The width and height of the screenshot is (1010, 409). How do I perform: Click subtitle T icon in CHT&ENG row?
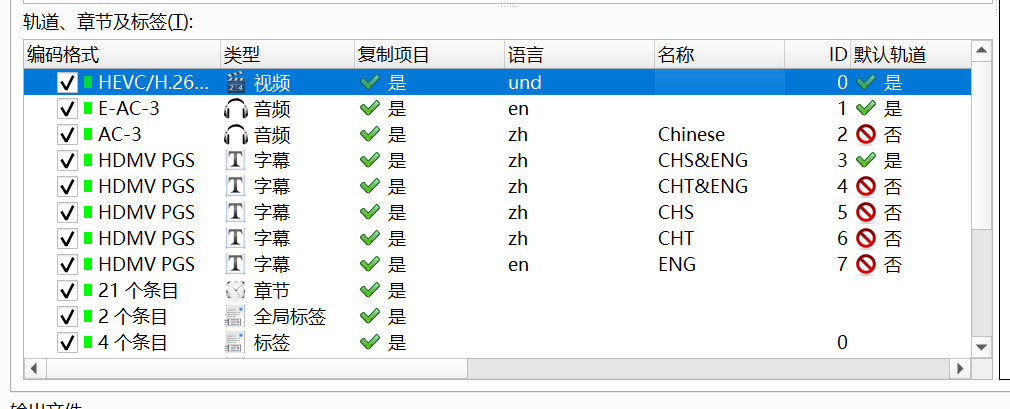click(236, 187)
